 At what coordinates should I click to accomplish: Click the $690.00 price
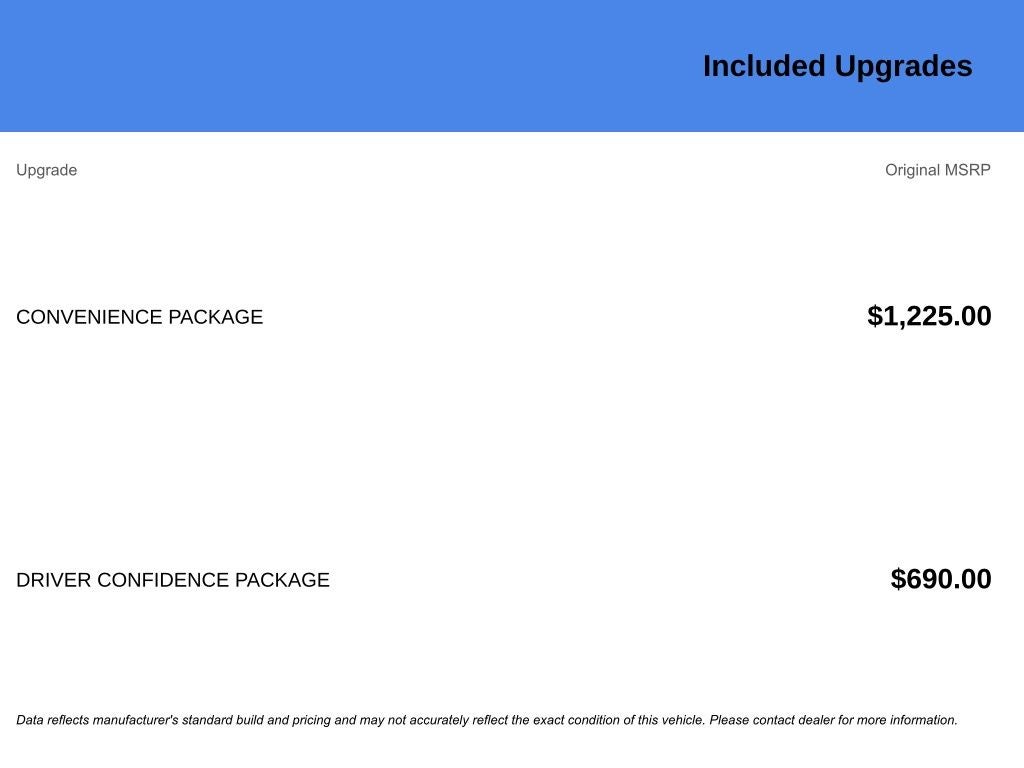(941, 579)
